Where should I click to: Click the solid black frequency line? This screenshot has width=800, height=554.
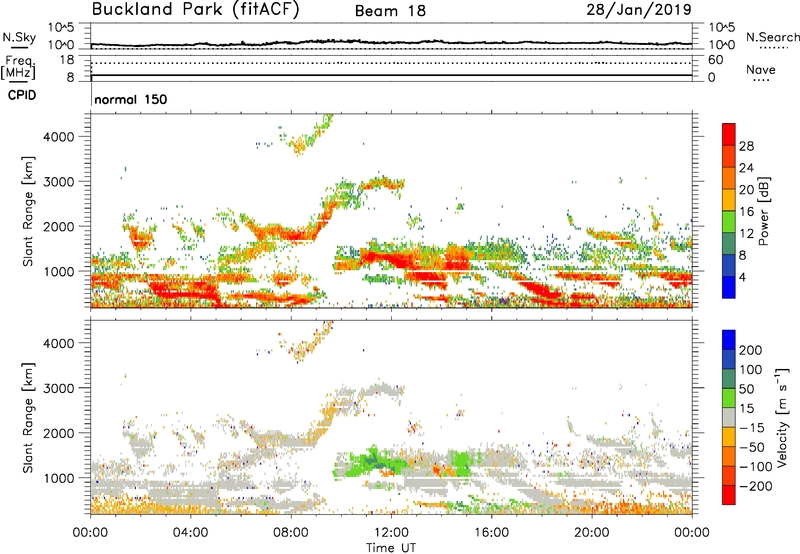click(x=391, y=75)
